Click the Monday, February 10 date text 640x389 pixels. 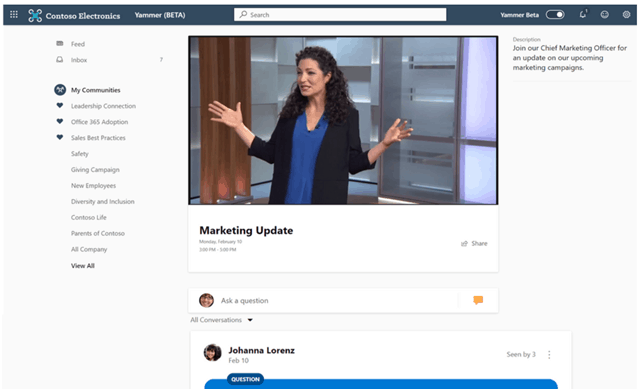(220, 242)
